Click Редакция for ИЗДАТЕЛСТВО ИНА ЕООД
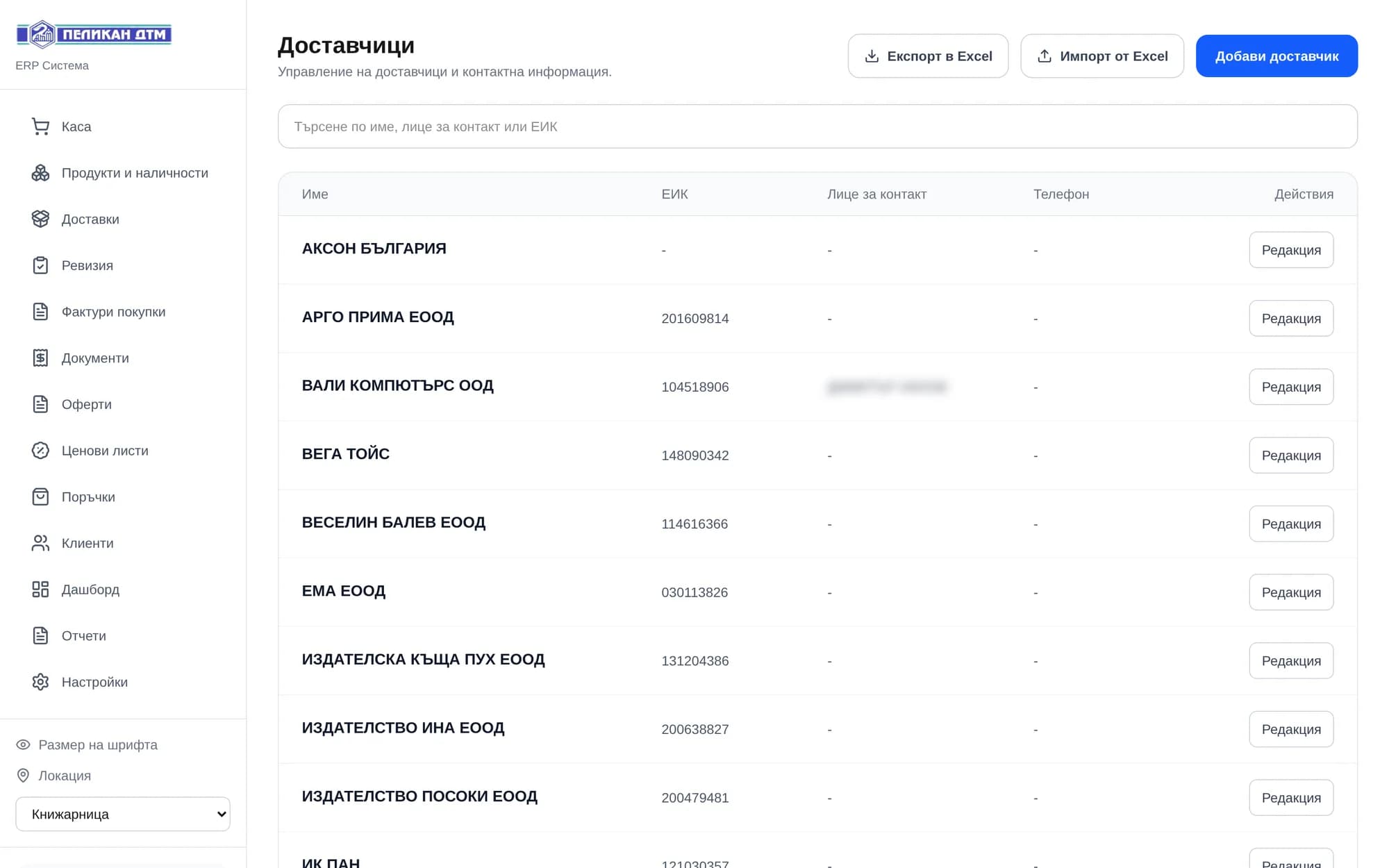 [1291, 729]
